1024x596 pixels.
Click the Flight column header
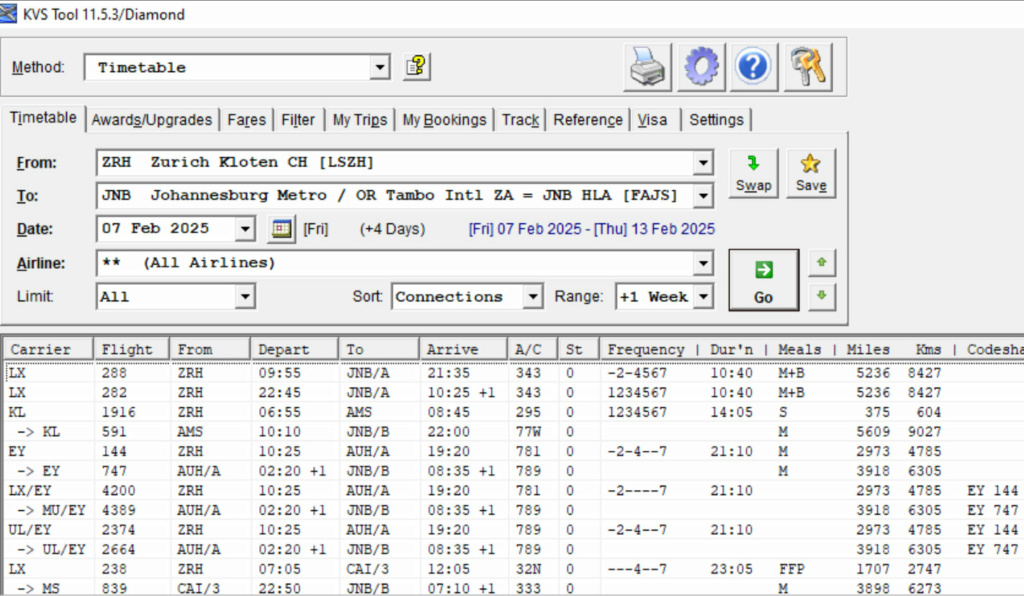pos(131,349)
